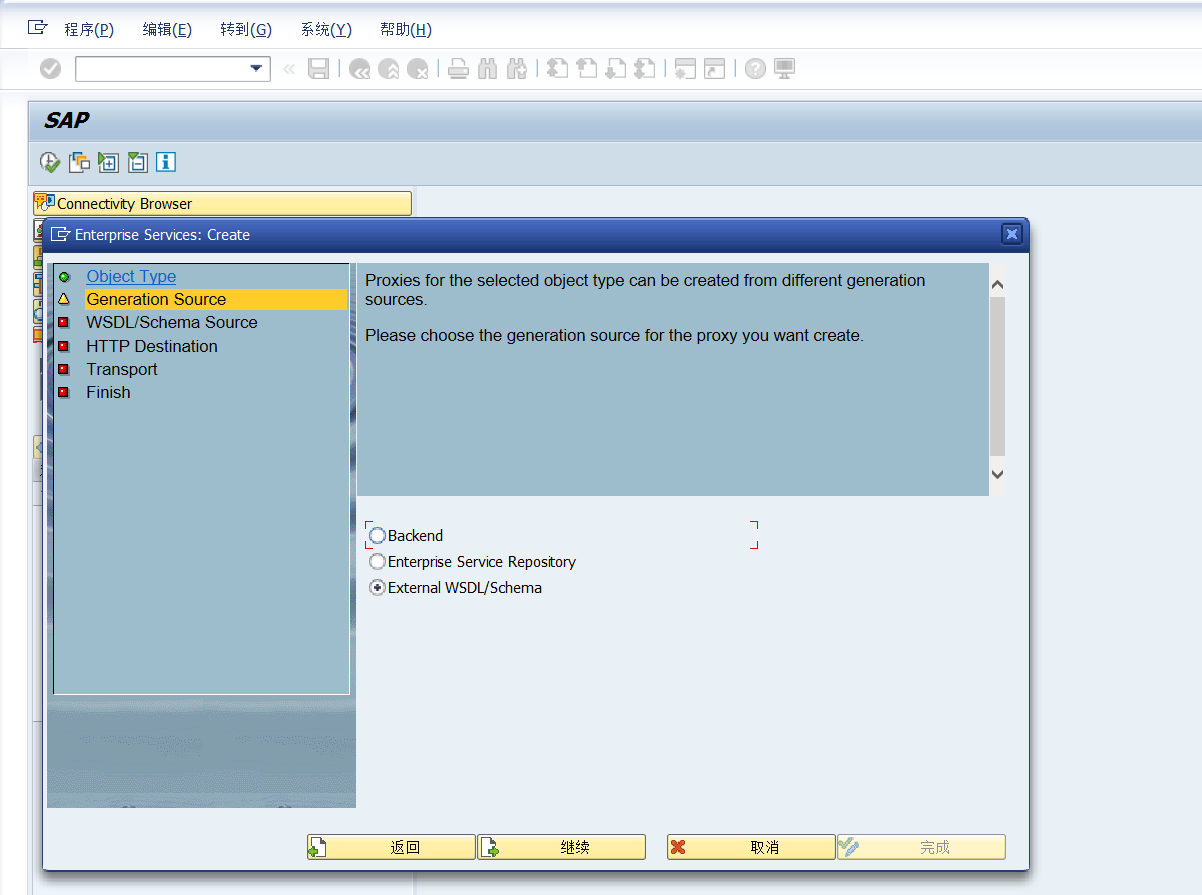The image size is (1202, 895).
Task: Click the First Page icon
Action: (557, 69)
